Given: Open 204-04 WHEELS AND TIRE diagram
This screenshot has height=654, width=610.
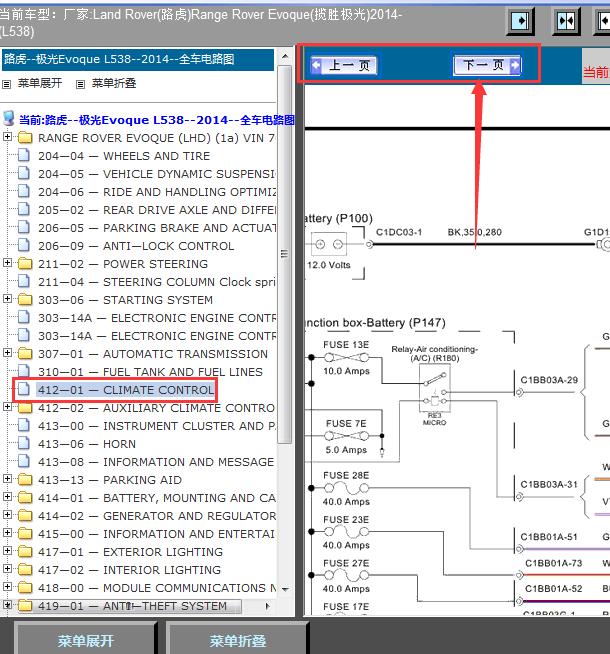Looking at the screenshot, I should coord(124,156).
